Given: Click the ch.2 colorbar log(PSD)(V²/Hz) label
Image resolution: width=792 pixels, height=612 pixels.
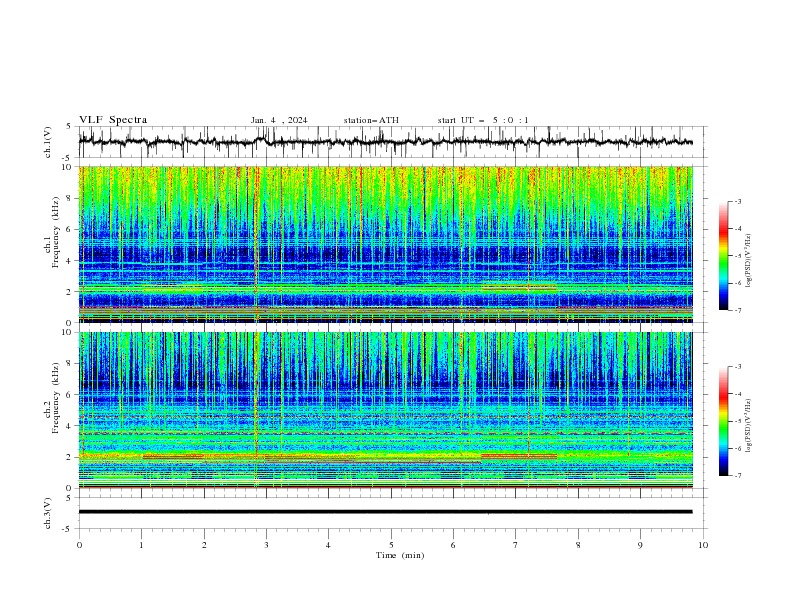Looking at the screenshot, I should click(748, 426).
